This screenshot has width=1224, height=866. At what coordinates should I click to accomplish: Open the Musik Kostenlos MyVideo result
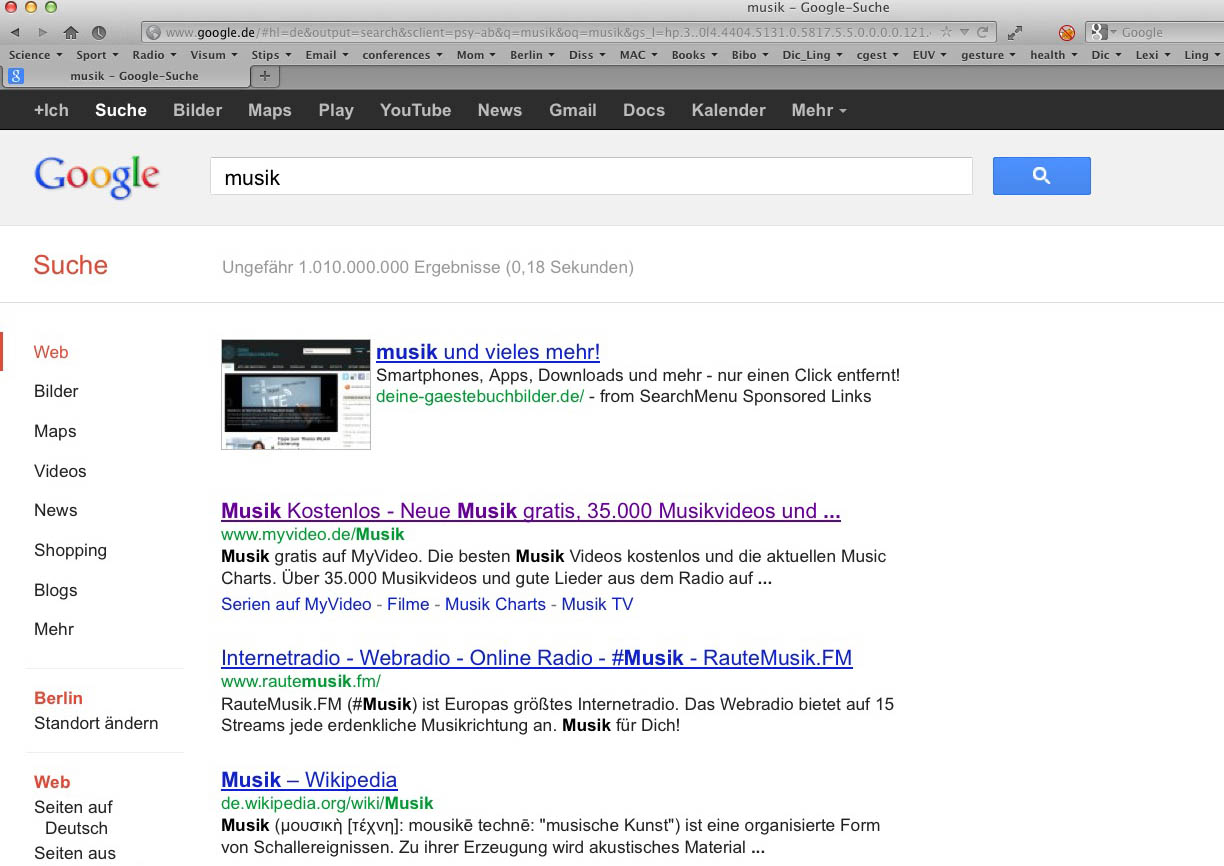pos(531,511)
